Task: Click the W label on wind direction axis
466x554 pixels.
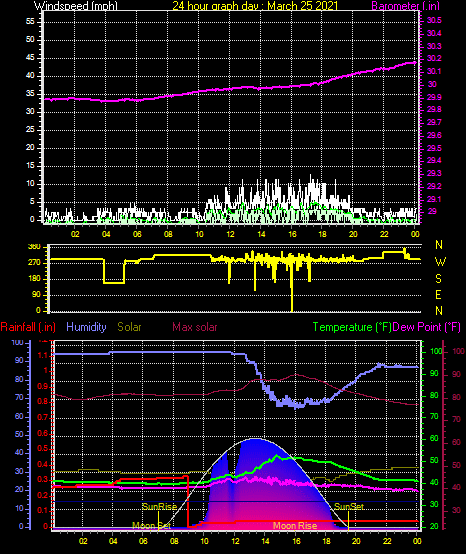Action: 440,262
